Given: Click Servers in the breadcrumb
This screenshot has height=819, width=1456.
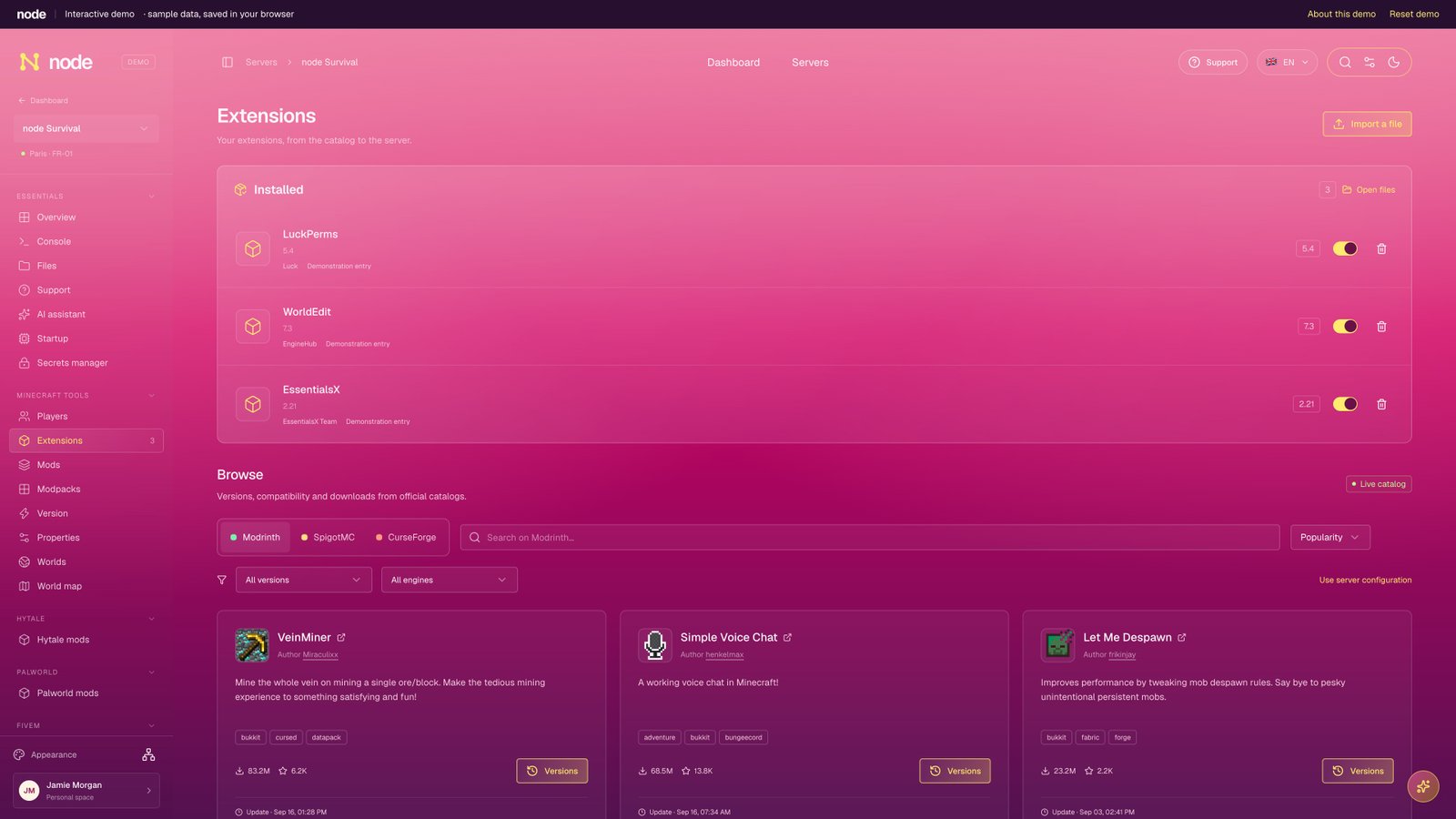Looking at the screenshot, I should [261, 63].
